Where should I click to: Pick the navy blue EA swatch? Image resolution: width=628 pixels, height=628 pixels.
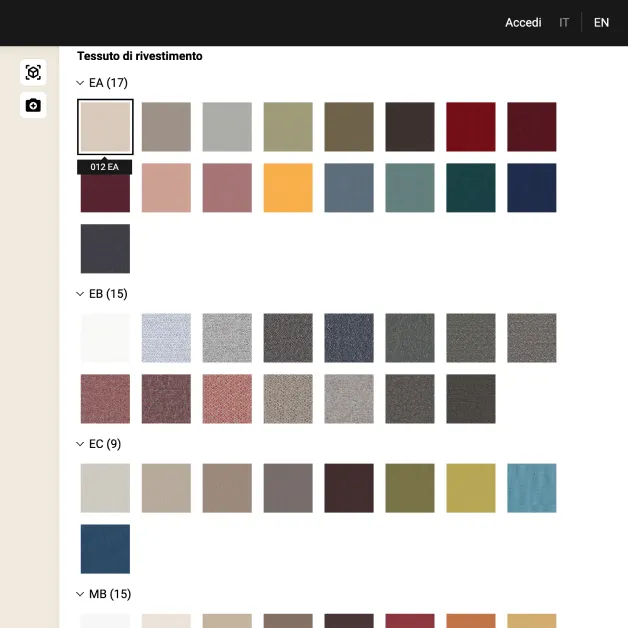tap(531, 188)
